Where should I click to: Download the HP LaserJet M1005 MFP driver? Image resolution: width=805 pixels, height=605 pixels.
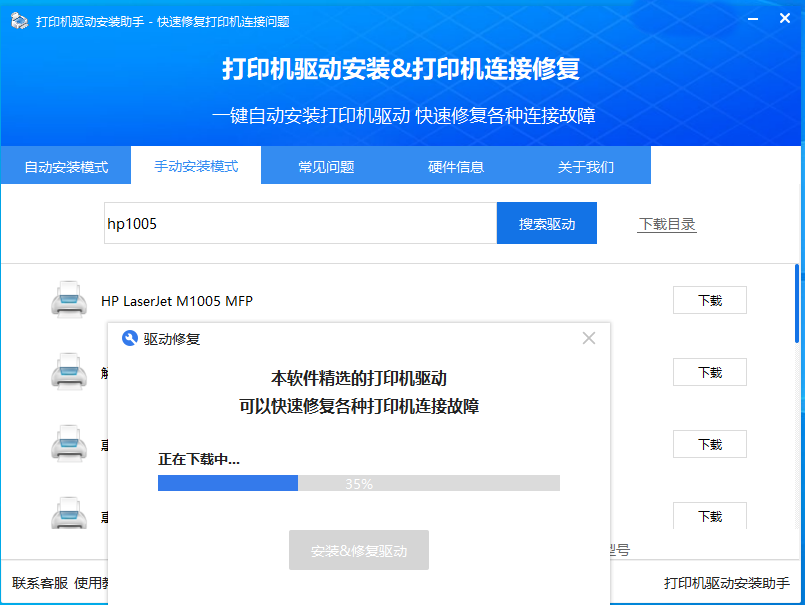coord(709,299)
